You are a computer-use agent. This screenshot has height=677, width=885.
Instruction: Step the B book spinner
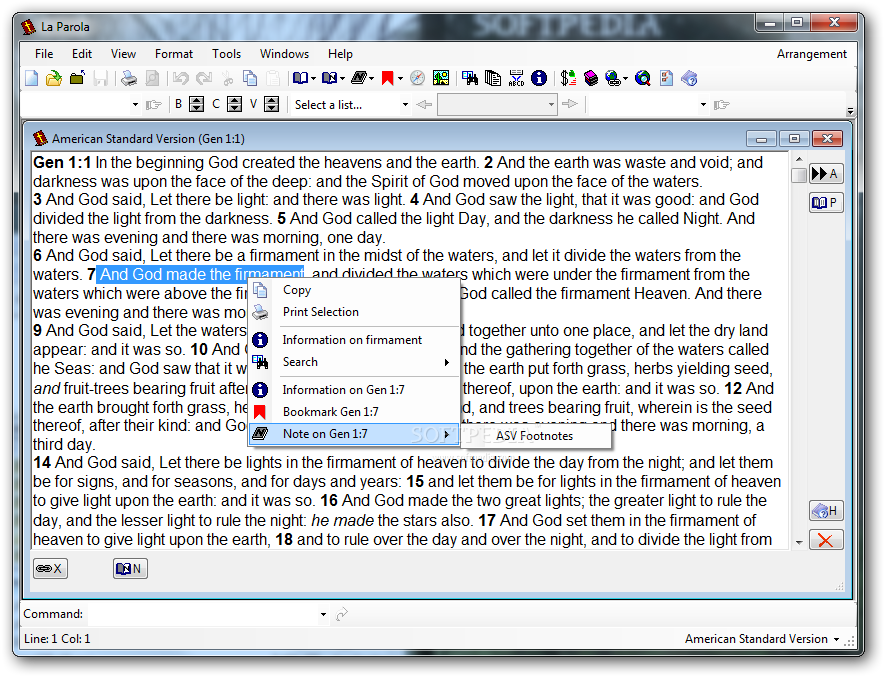point(196,104)
